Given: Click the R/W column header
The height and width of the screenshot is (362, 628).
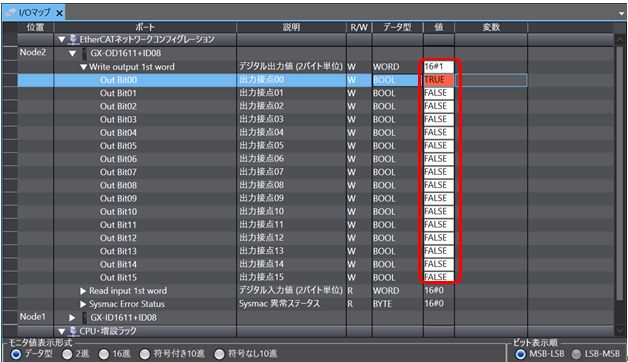Looking at the screenshot, I should point(359,27).
